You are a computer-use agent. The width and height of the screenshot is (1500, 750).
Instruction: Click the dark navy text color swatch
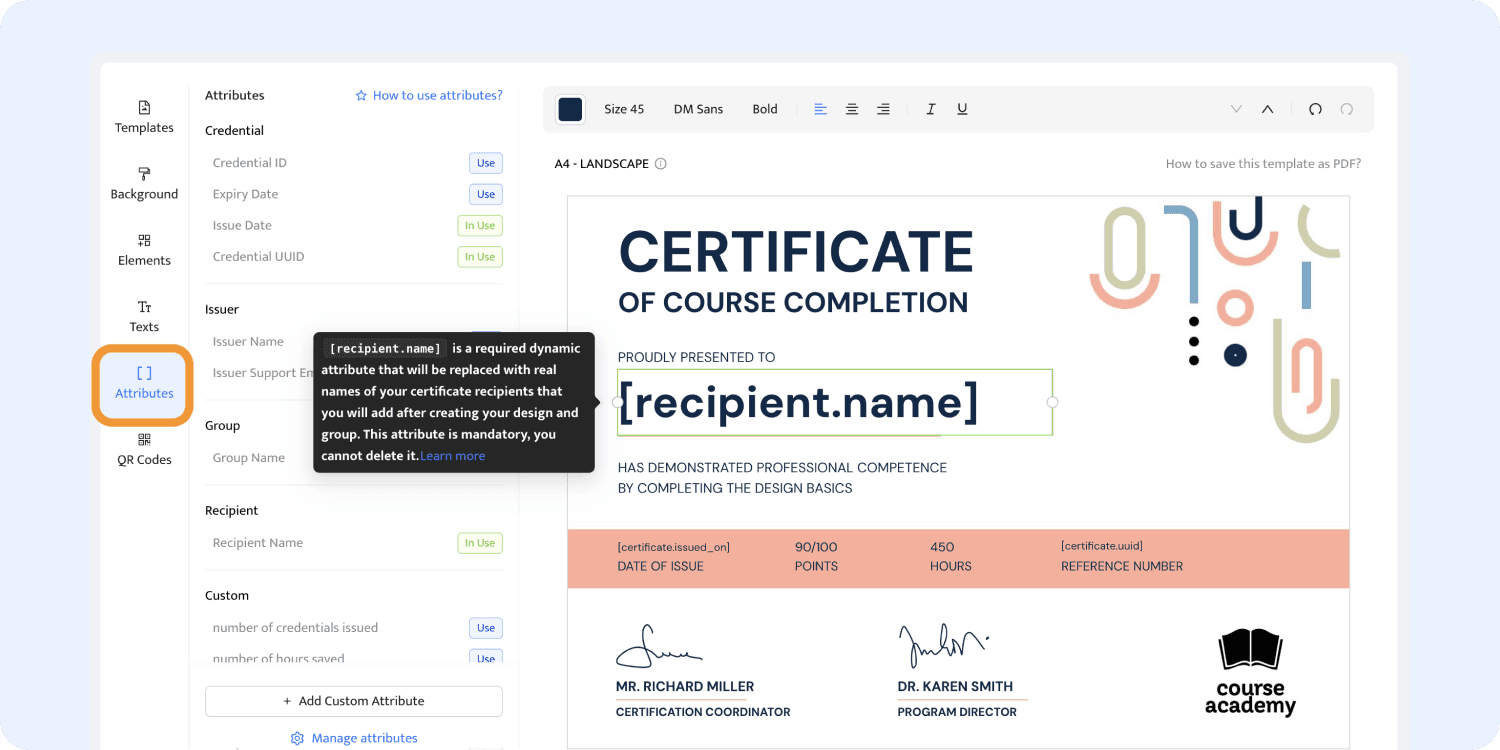(570, 109)
